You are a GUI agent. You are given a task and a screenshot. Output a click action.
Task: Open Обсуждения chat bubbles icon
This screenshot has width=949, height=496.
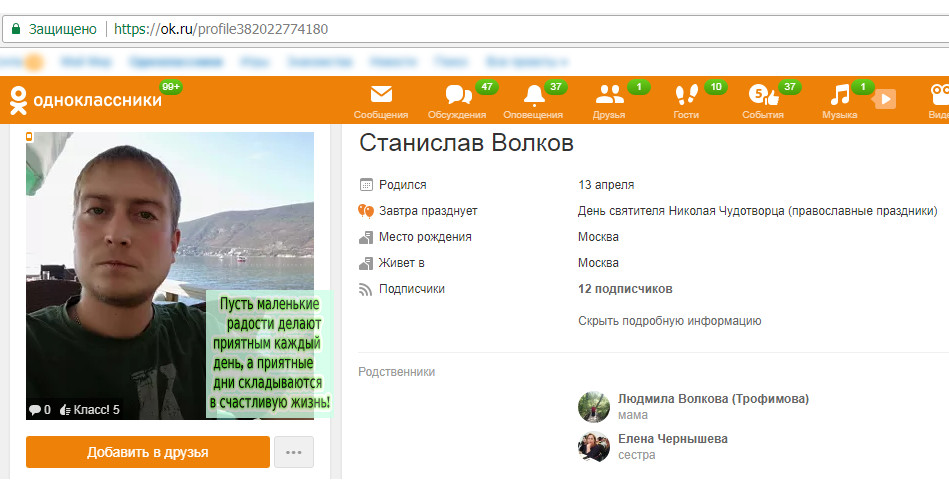pos(458,95)
